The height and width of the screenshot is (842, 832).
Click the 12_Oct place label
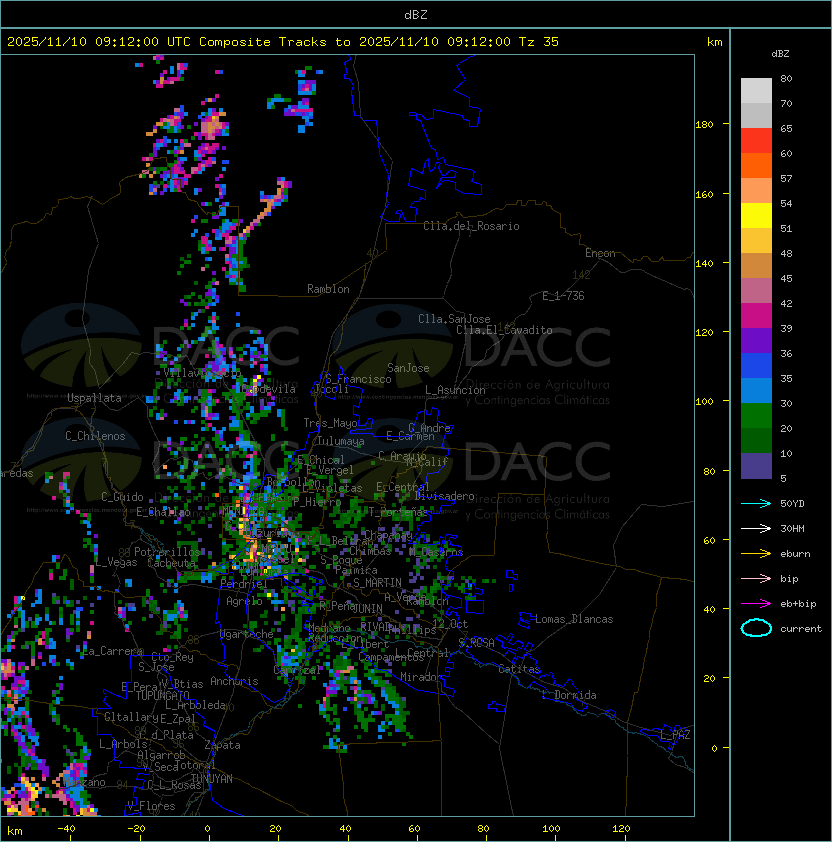coord(450,624)
